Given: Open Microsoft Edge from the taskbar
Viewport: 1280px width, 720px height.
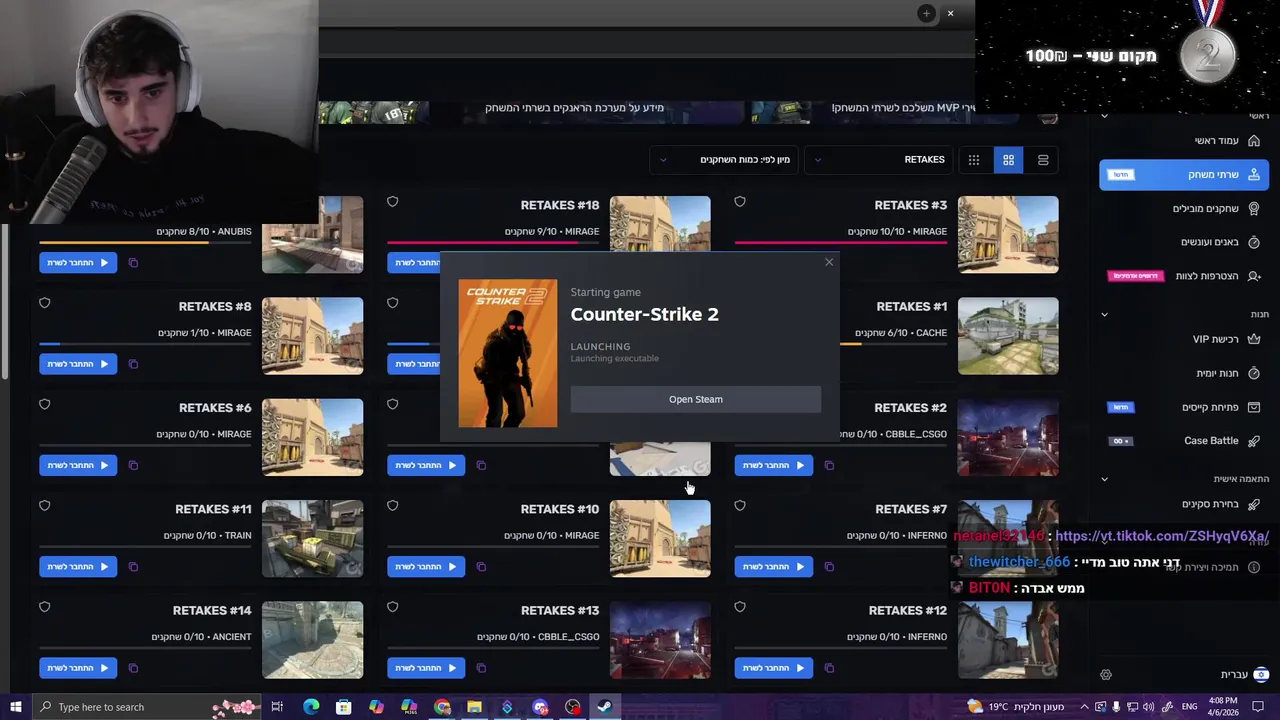Looking at the screenshot, I should [311, 707].
